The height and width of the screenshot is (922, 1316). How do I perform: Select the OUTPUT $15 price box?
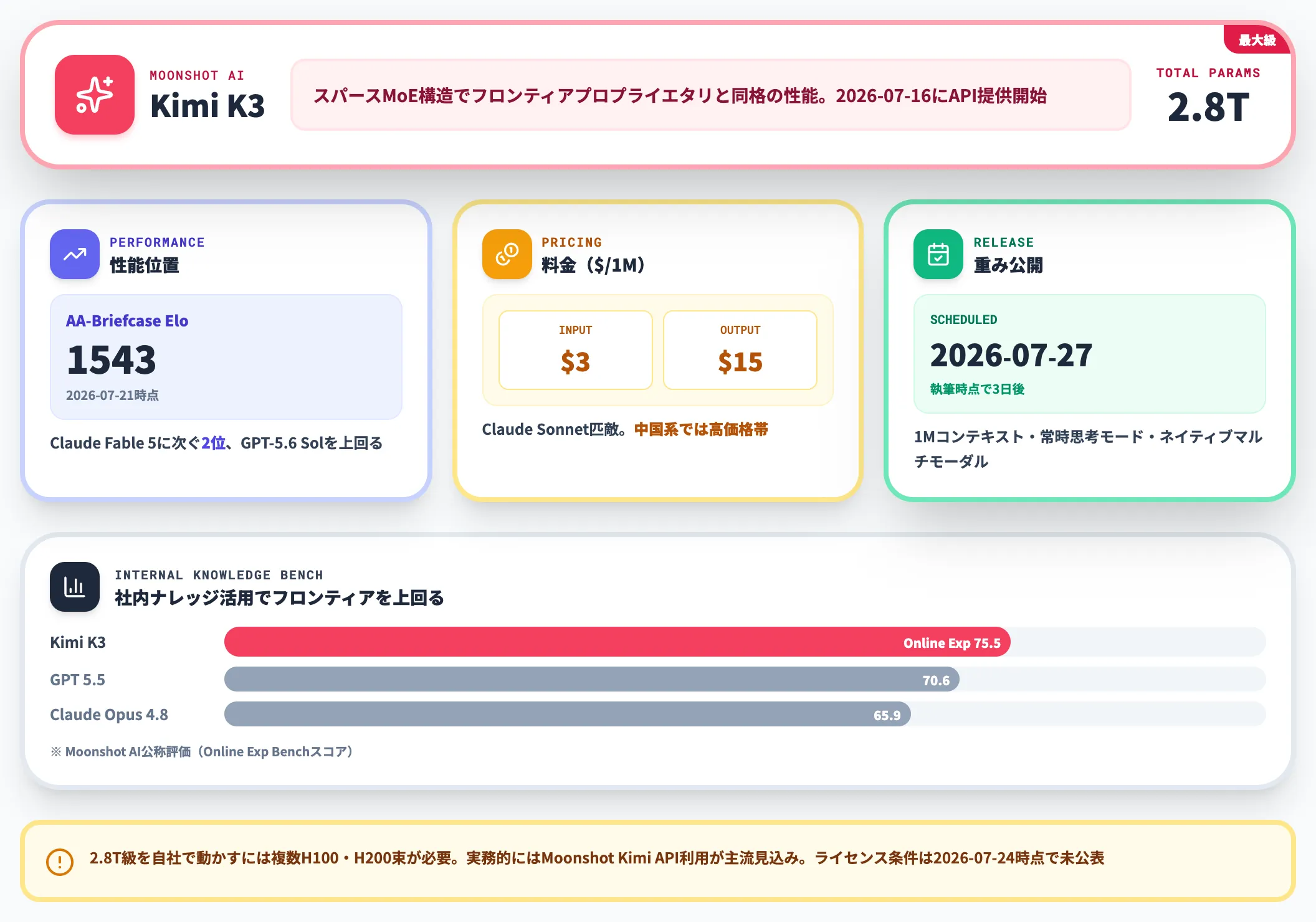coord(740,350)
